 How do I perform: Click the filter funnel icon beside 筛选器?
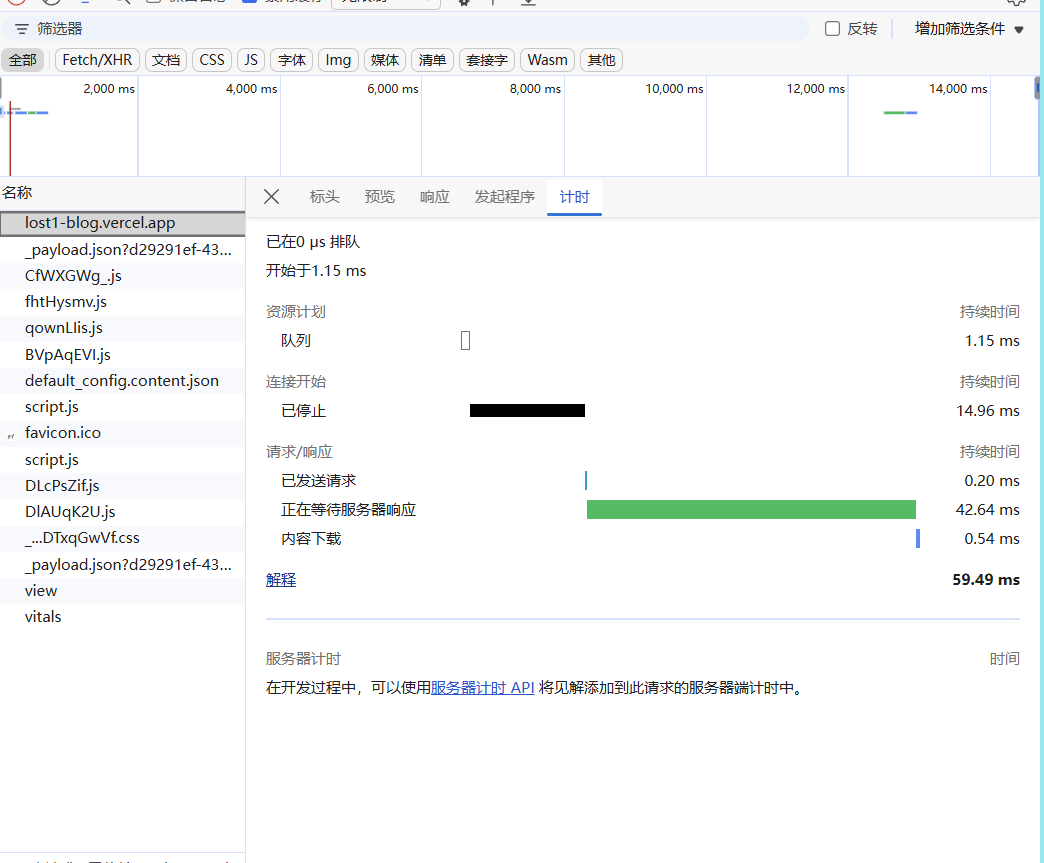pos(21,29)
